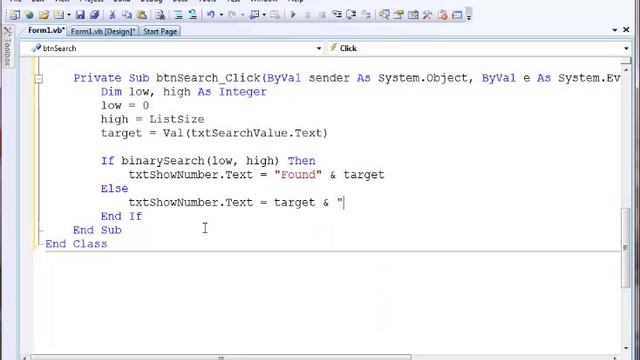Open Object Browser via toolbar icon
Viewport: 640px width, 360px height.
(413, 15)
